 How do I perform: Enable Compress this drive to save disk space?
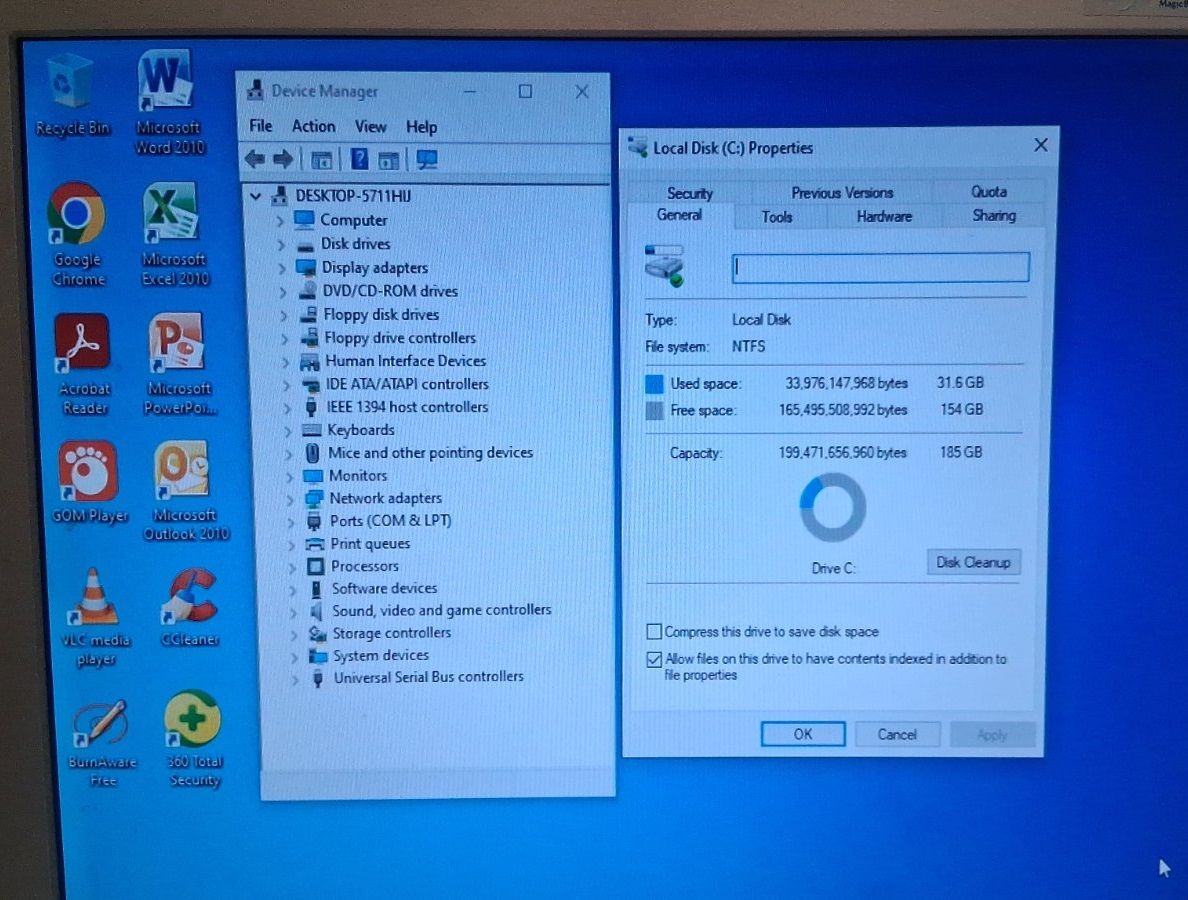pos(654,632)
